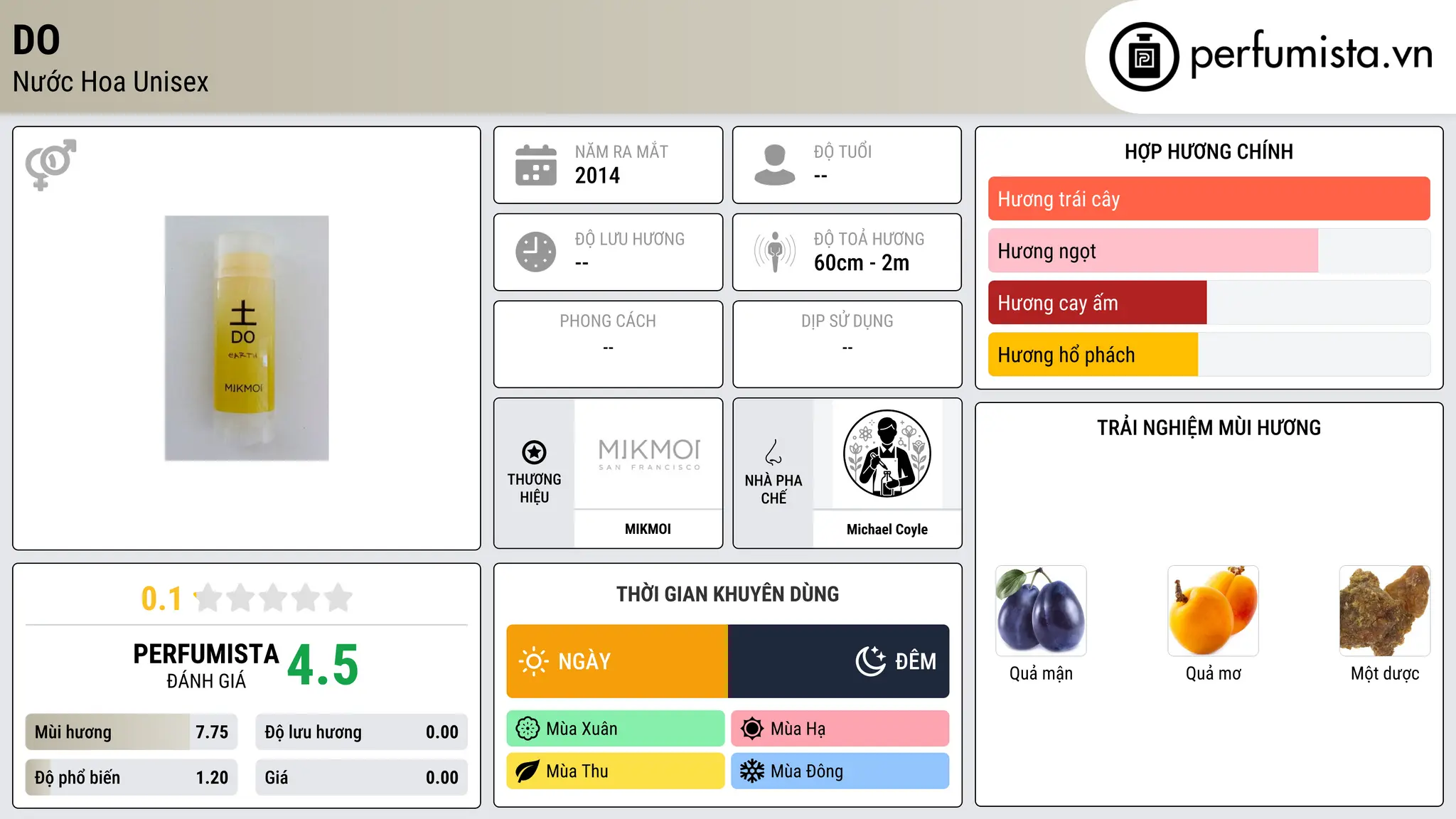
Task: Open the Michael Coyle perfumer name link
Action: [x=887, y=529]
